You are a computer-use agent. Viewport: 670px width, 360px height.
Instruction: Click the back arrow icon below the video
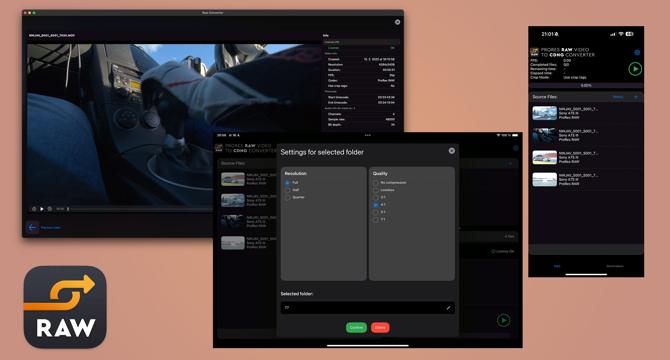(32, 228)
